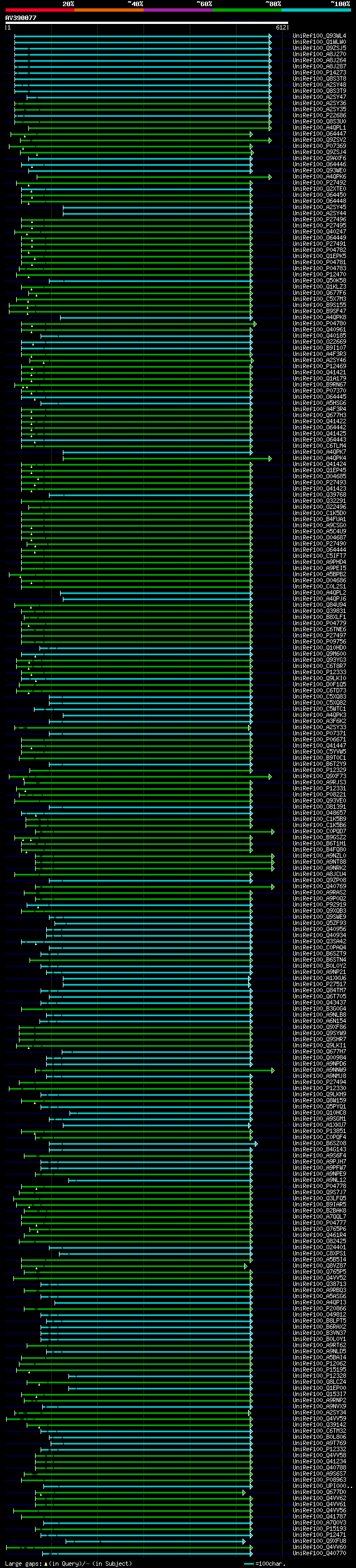This screenshot has height=1568, width=356.
Task: Select the UniRef100_A2SY48 label
Action: coord(319,85)
